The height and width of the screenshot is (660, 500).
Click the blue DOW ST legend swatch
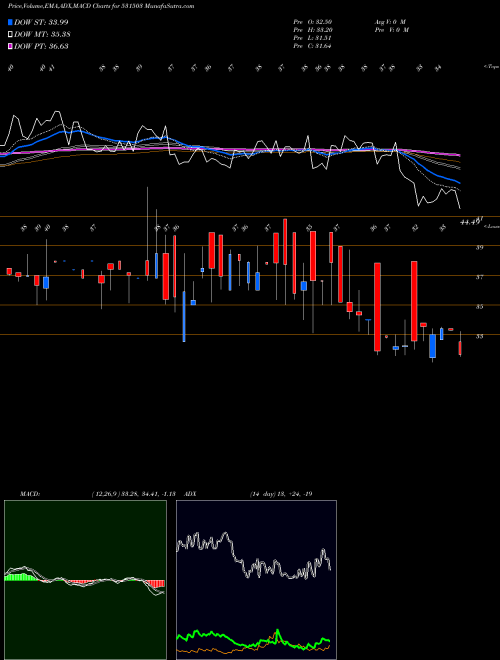point(10,22)
